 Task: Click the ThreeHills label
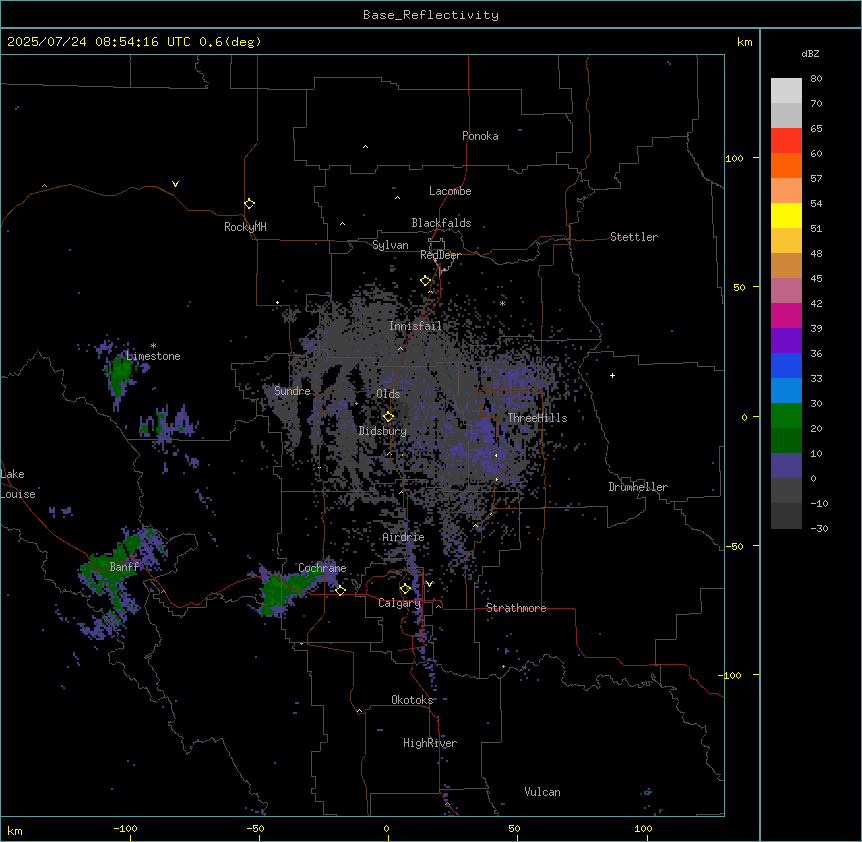[538, 418]
